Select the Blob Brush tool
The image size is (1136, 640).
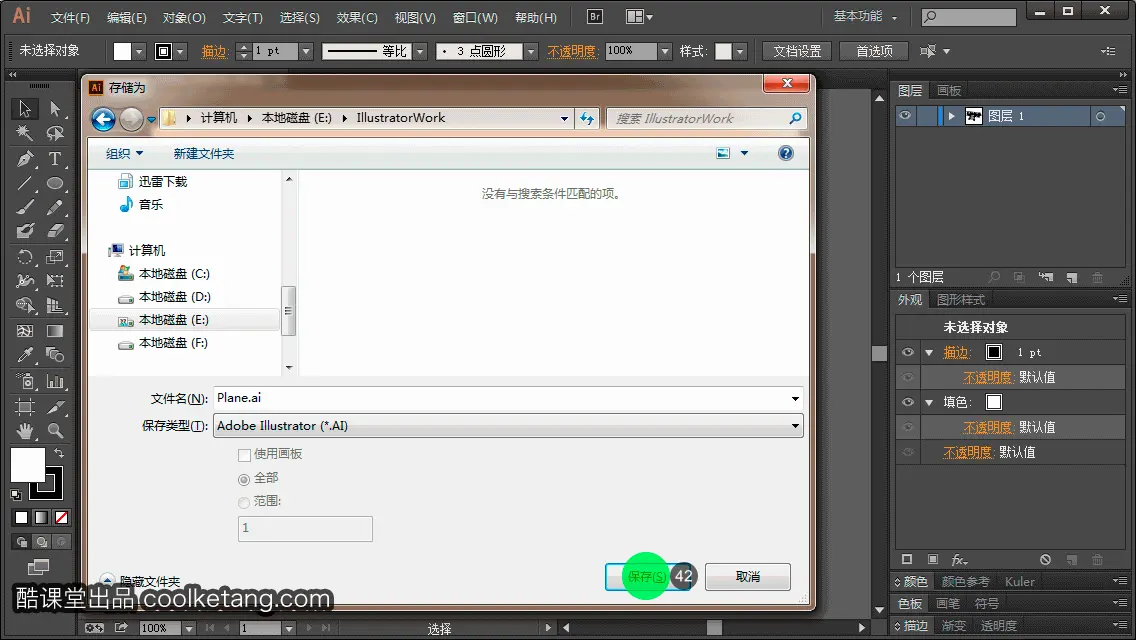coord(25,231)
